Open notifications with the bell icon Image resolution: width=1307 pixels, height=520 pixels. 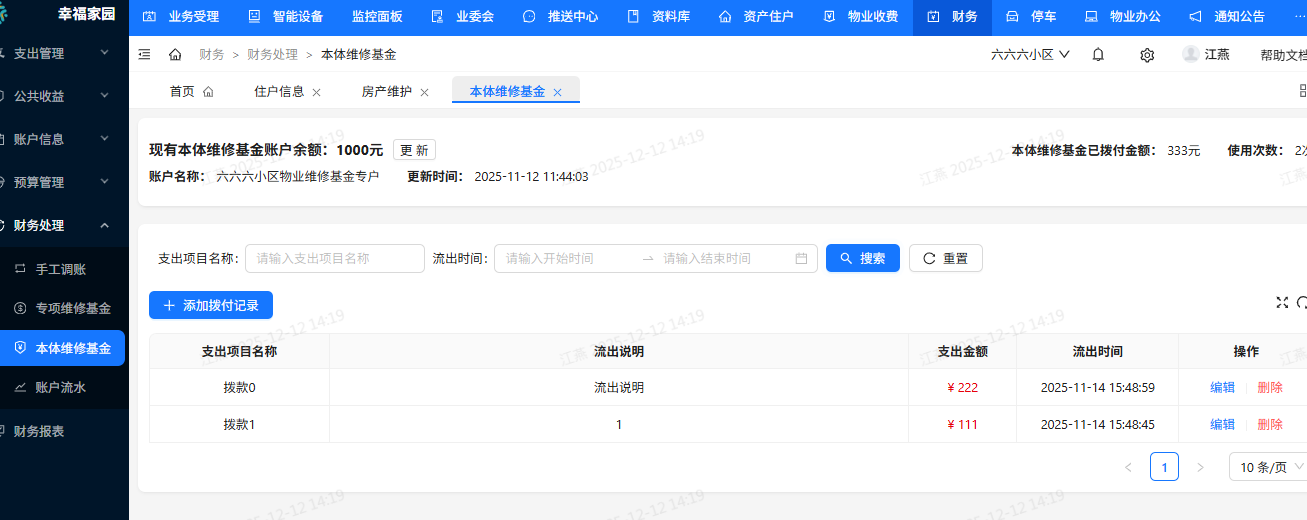tap(1098, 54)
